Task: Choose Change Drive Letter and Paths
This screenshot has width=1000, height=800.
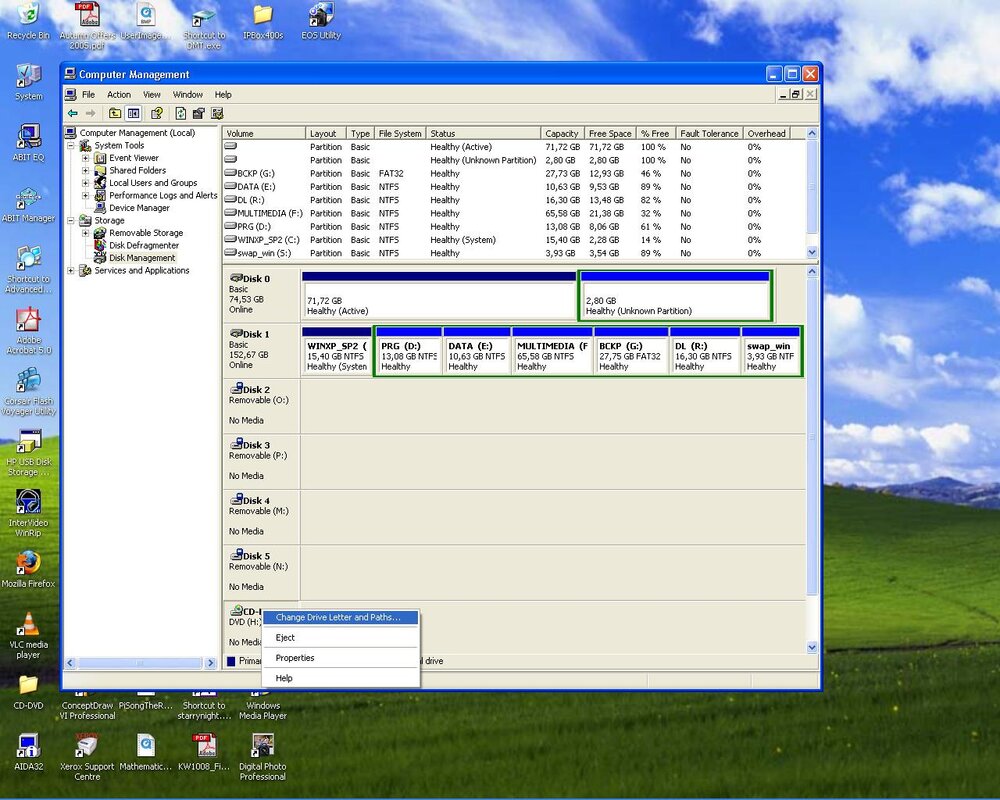Action: [338, 618]
